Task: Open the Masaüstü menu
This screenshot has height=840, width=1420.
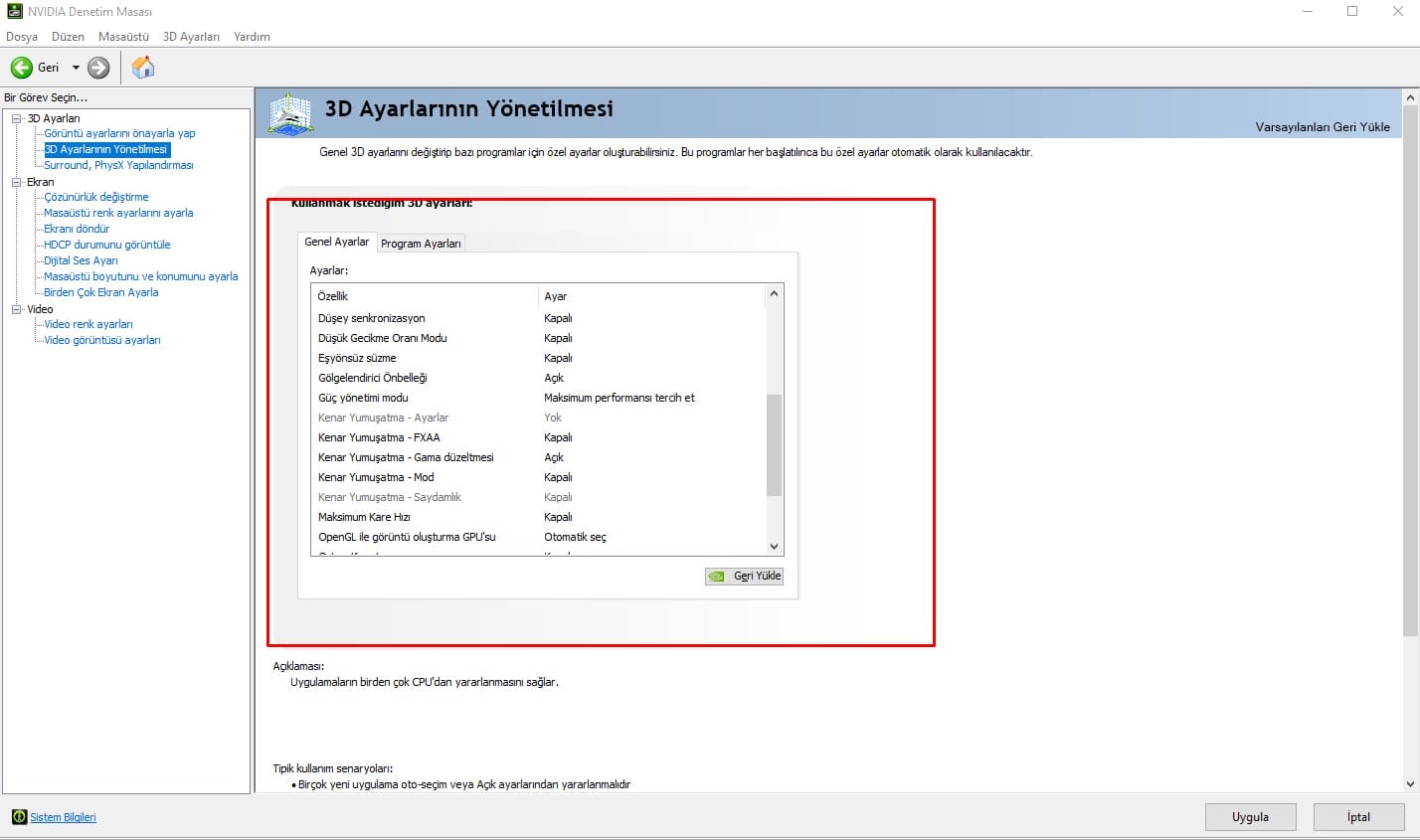Action: click(123, 37)
